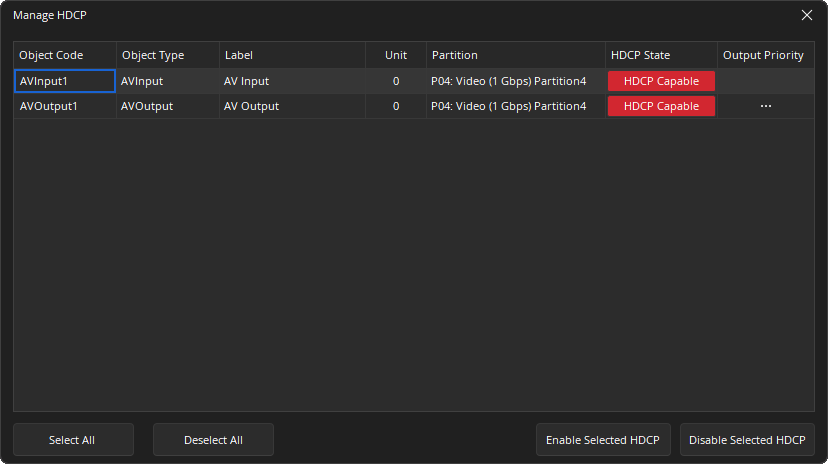Screen dimensions: 828x464
Task: Click the Output Priority column header
Action: [763, 55]
